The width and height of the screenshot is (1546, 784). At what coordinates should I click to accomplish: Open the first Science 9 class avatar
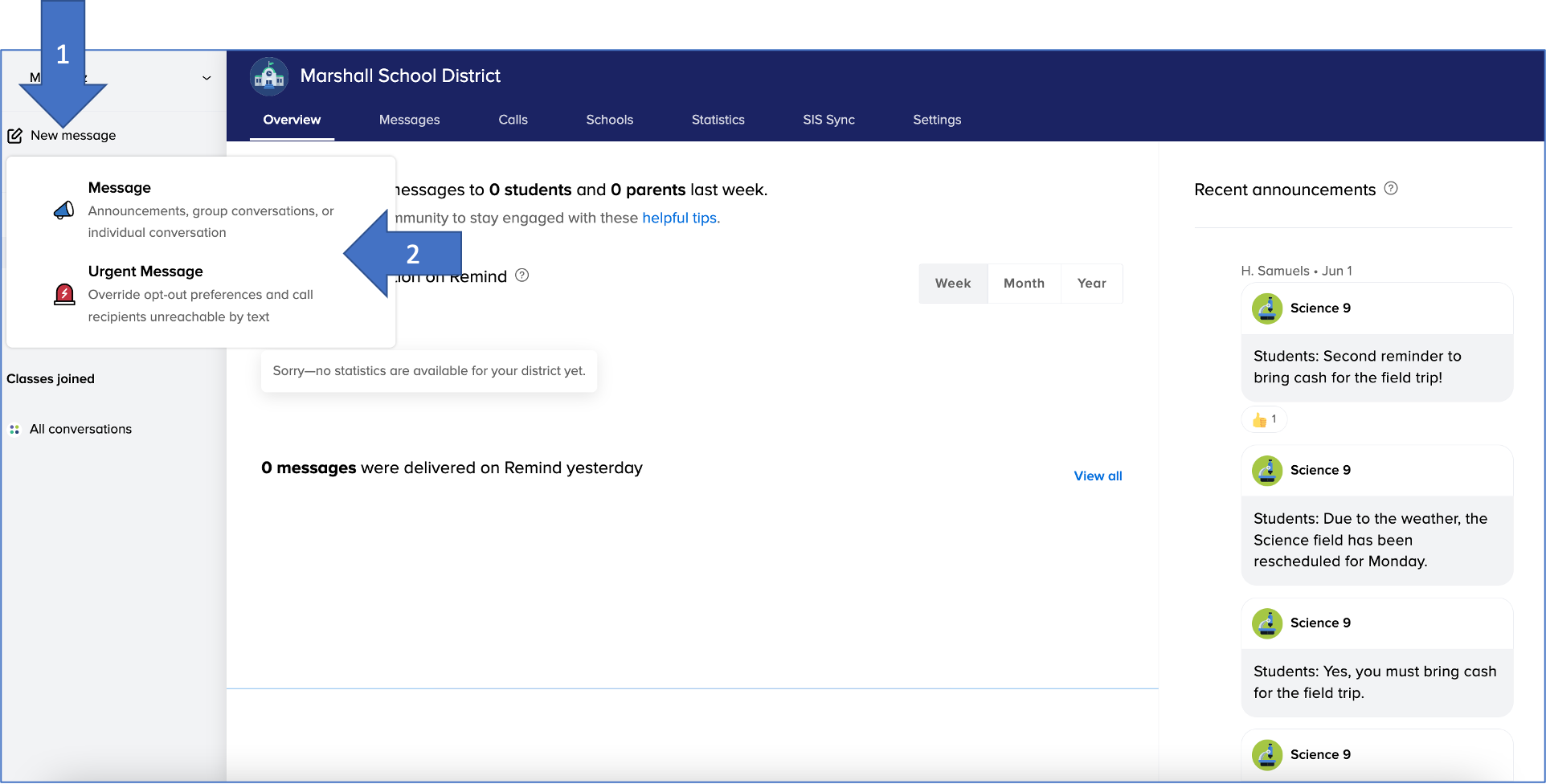pos(1267,308)
